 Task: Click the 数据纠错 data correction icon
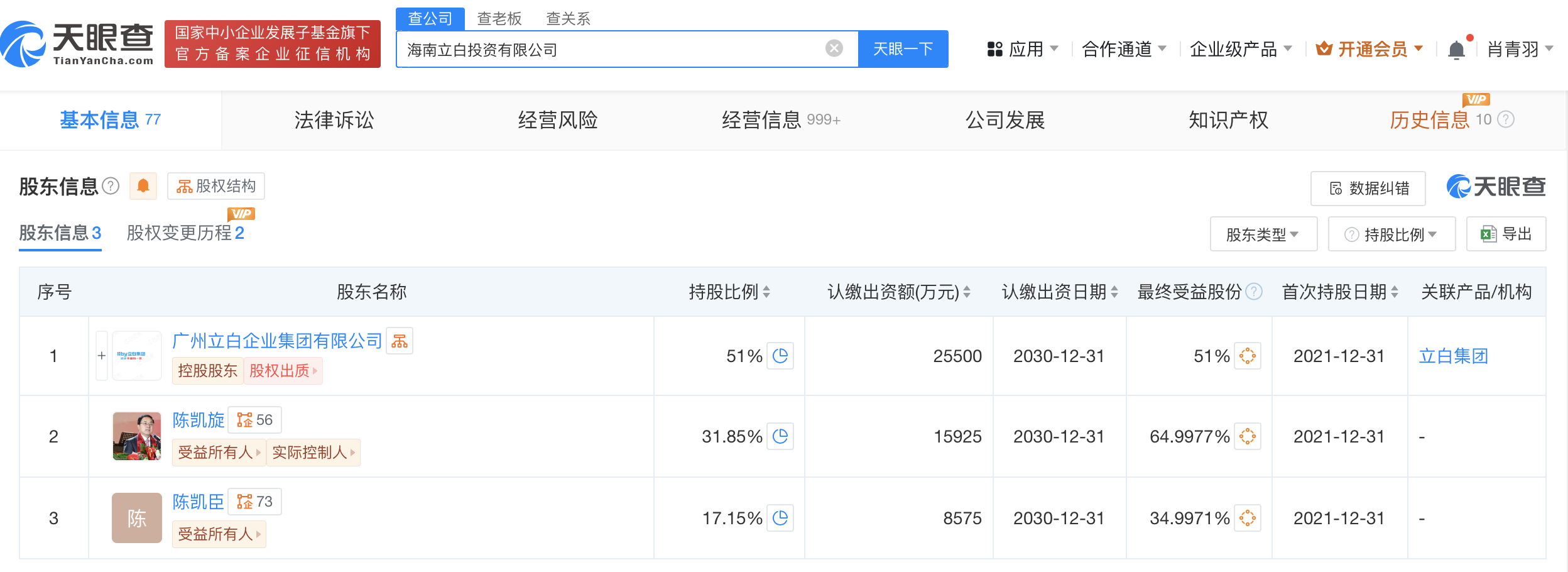1335,188
